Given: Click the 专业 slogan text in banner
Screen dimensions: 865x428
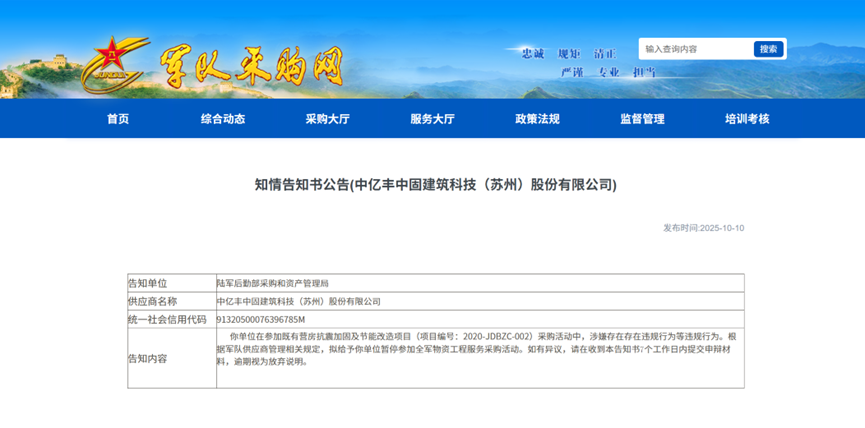Looking at the screenshot, I should (x=608, y=73).
